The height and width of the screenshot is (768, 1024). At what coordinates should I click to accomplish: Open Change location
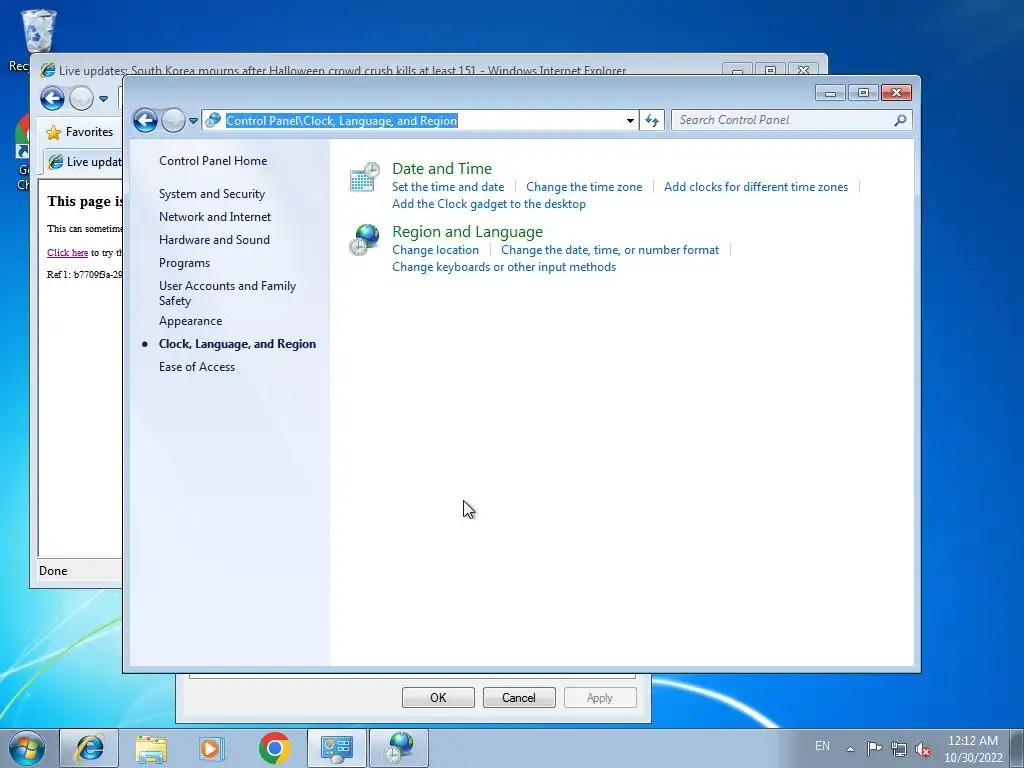coord(436,250)
